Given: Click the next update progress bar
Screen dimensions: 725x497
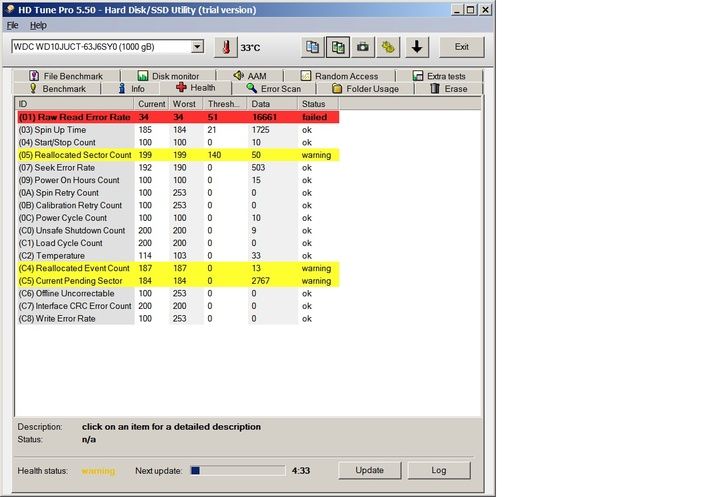Looking at the screenshot, I should tap(237, 470).
